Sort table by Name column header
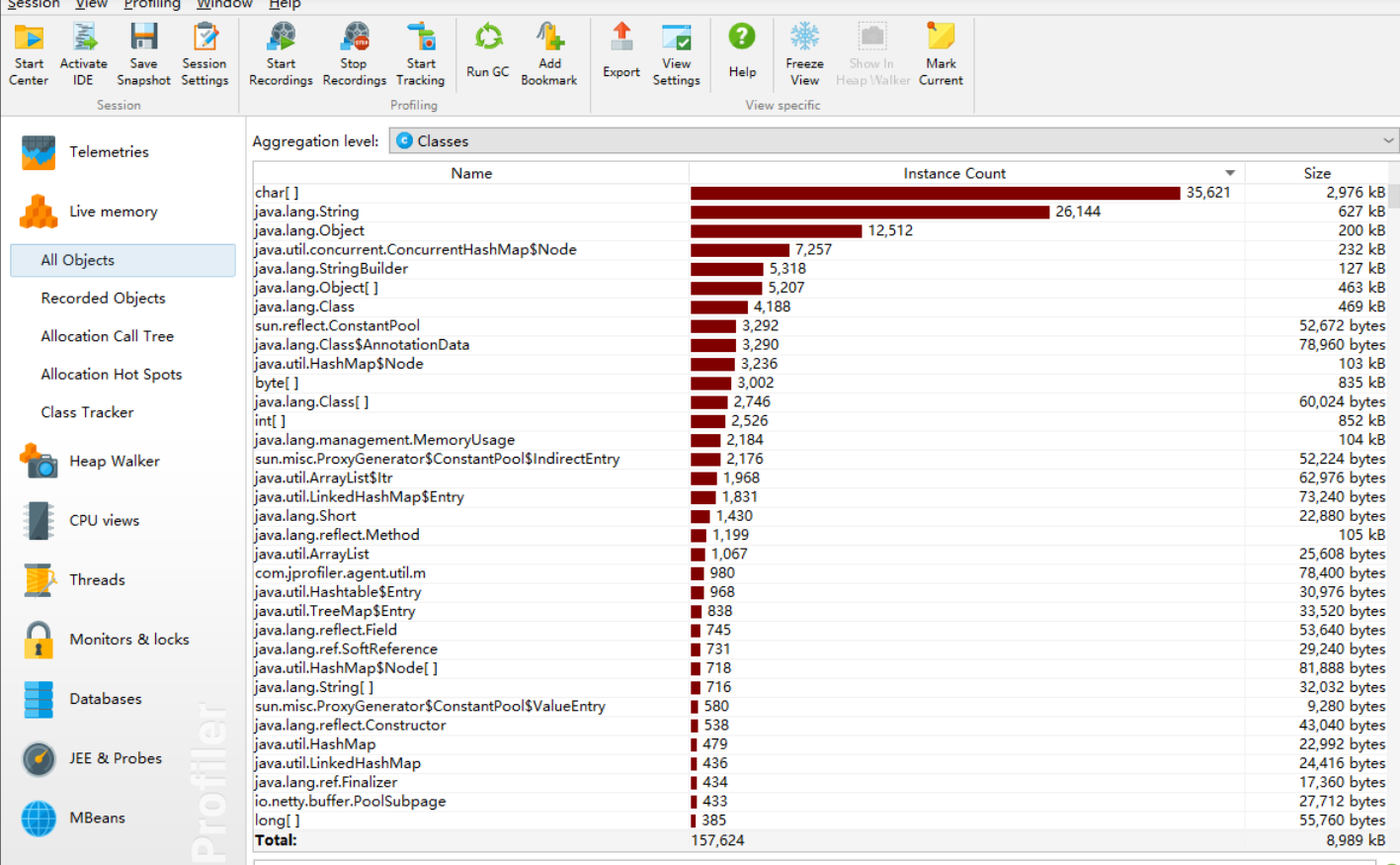The height and width of the screenshot is (865, 1400). point(471,173)
